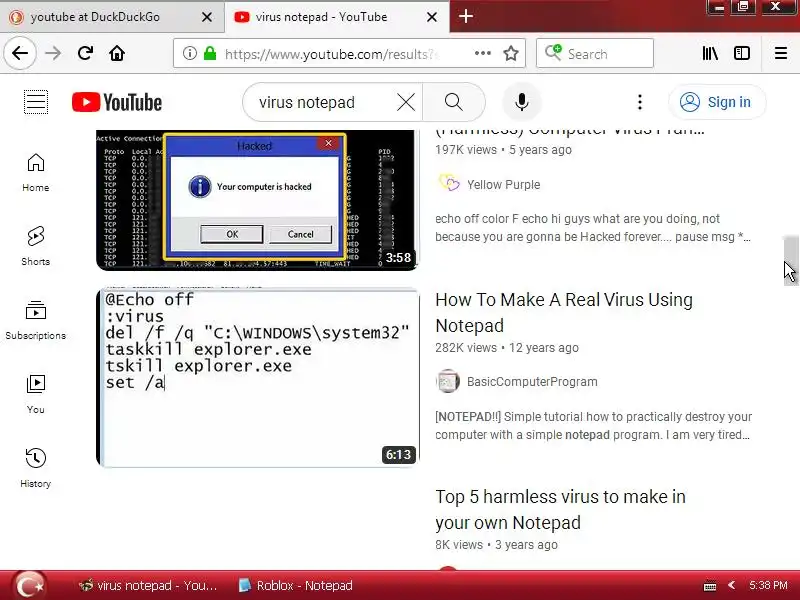
Task: Open History in the YouTube sidebar
Action: (36, 468)
